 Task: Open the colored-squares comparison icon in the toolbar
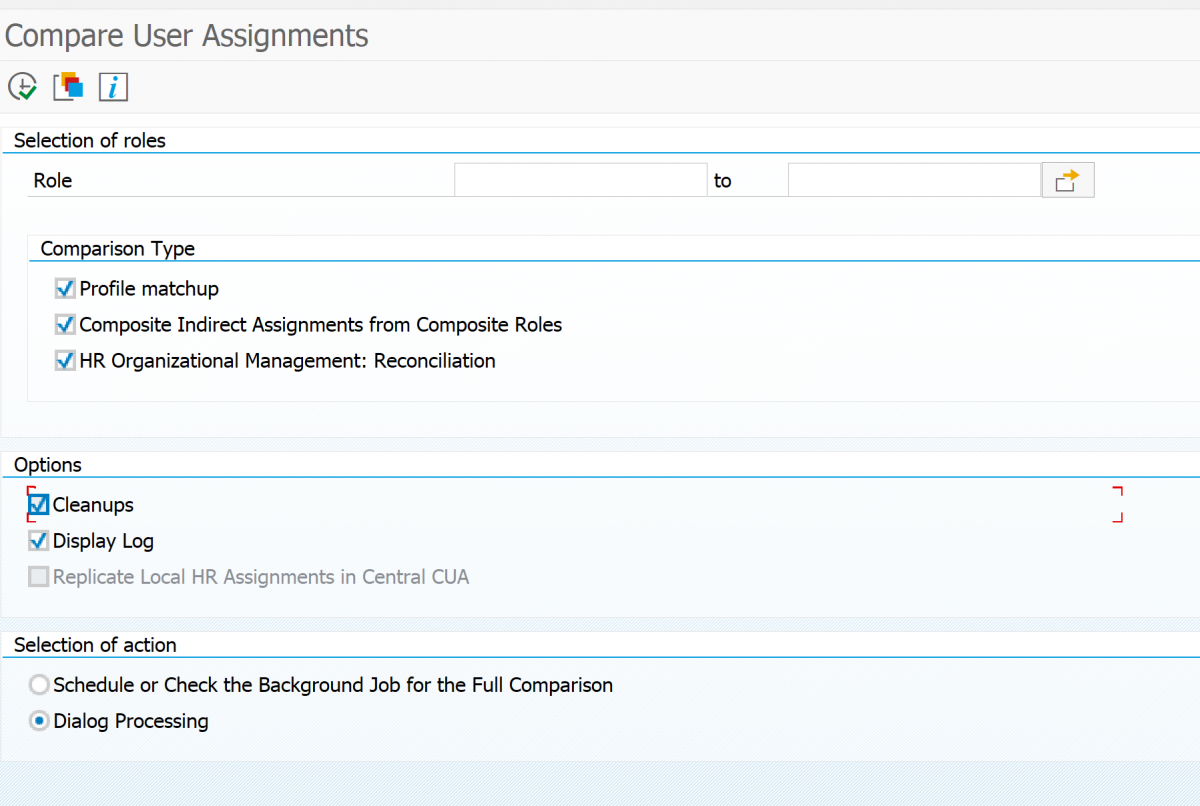67,87
